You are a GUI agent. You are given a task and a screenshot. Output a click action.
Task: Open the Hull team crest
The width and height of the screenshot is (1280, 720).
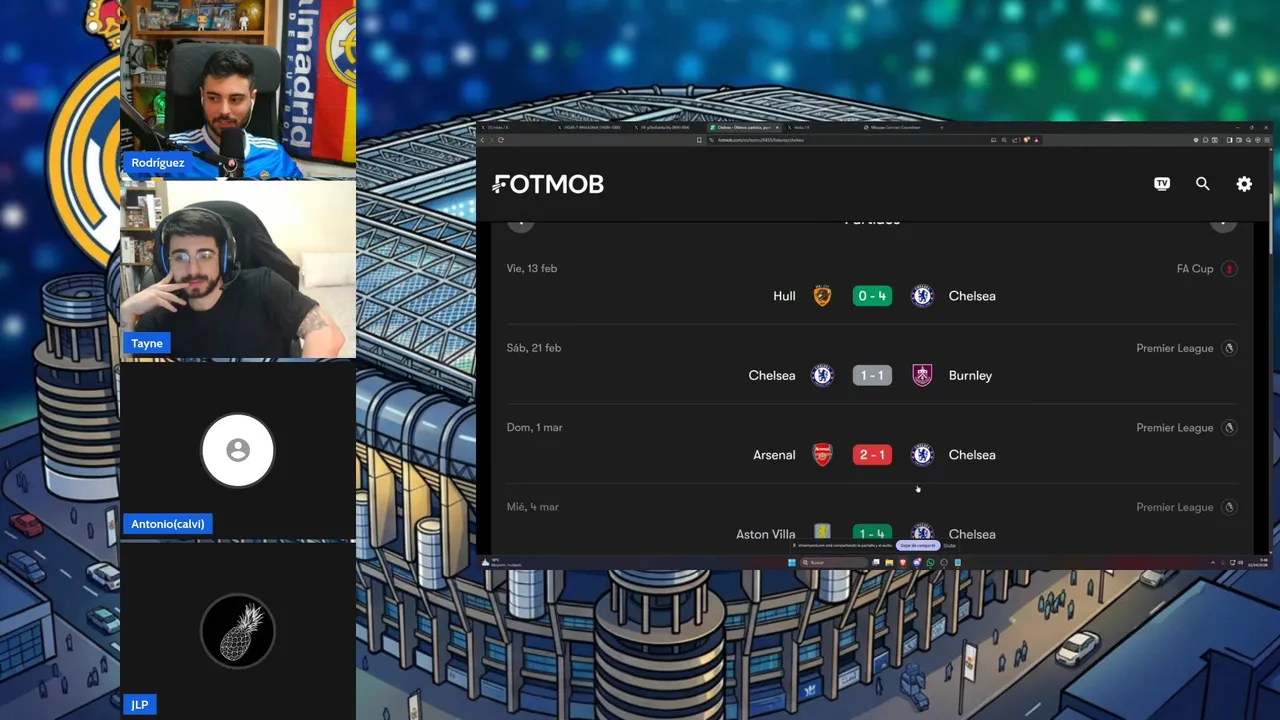click(822, 296)
